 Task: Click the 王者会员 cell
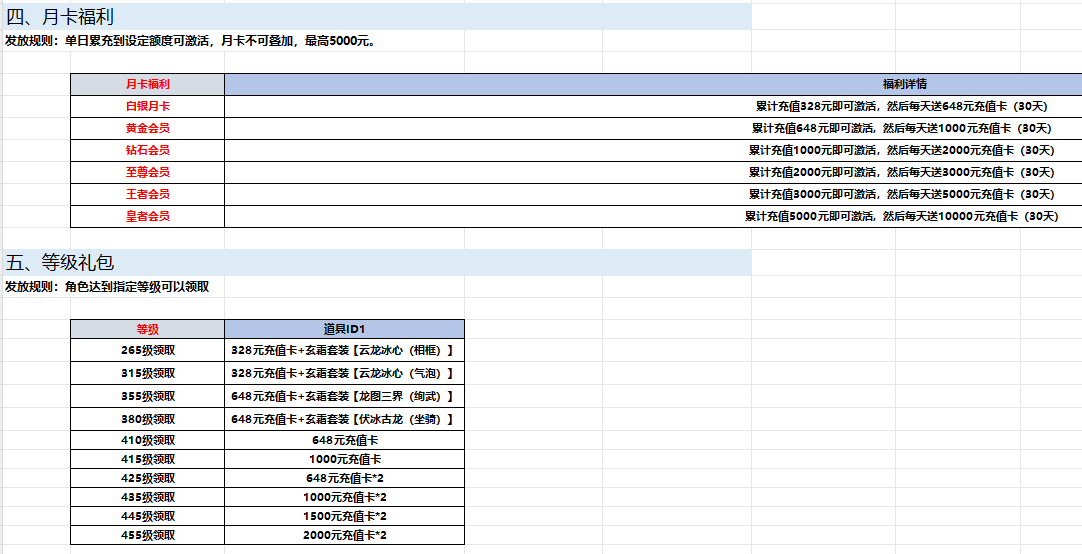pyautogui.click(x=147, y=194)
